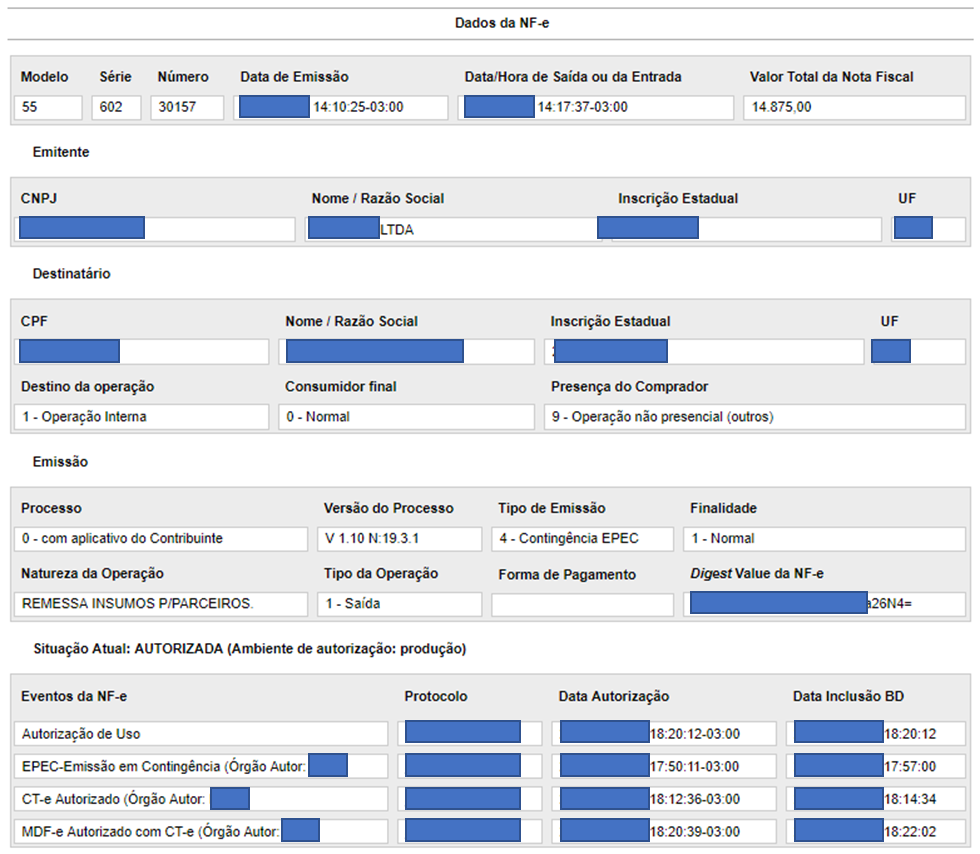Click the Natureza da Operação field REMESSA INSUMOS
This screenshot has height=854, width=980.
161,604
